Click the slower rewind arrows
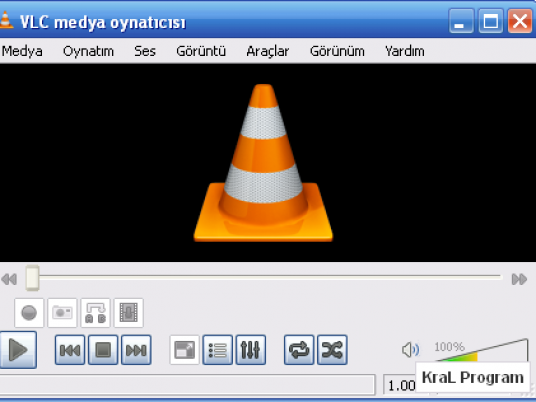Viewport: 536px width, 402px height. point(9,279)
